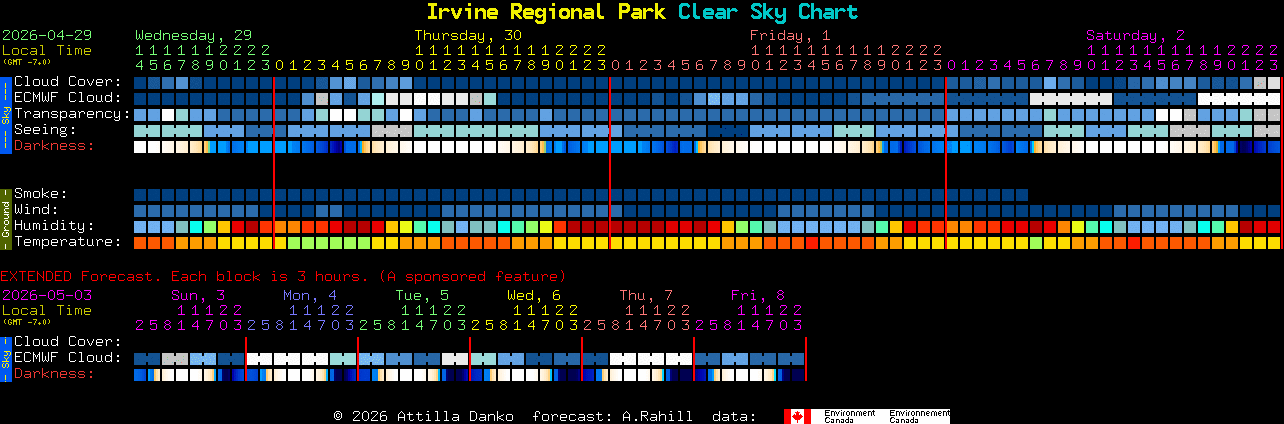Click the first Temperature block, colored orange
The width and height of the screenshot is (1284, 424).
141,242
